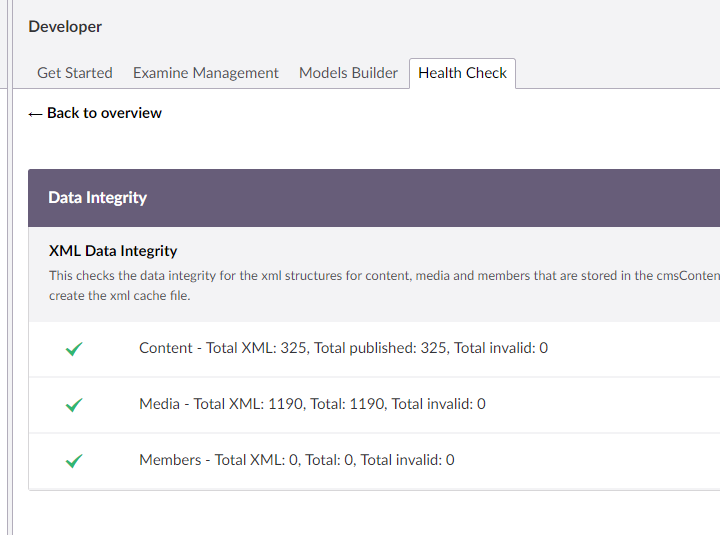Open the Get Started tab
Viewport: 720px width, 535px height.
[75, 73]
